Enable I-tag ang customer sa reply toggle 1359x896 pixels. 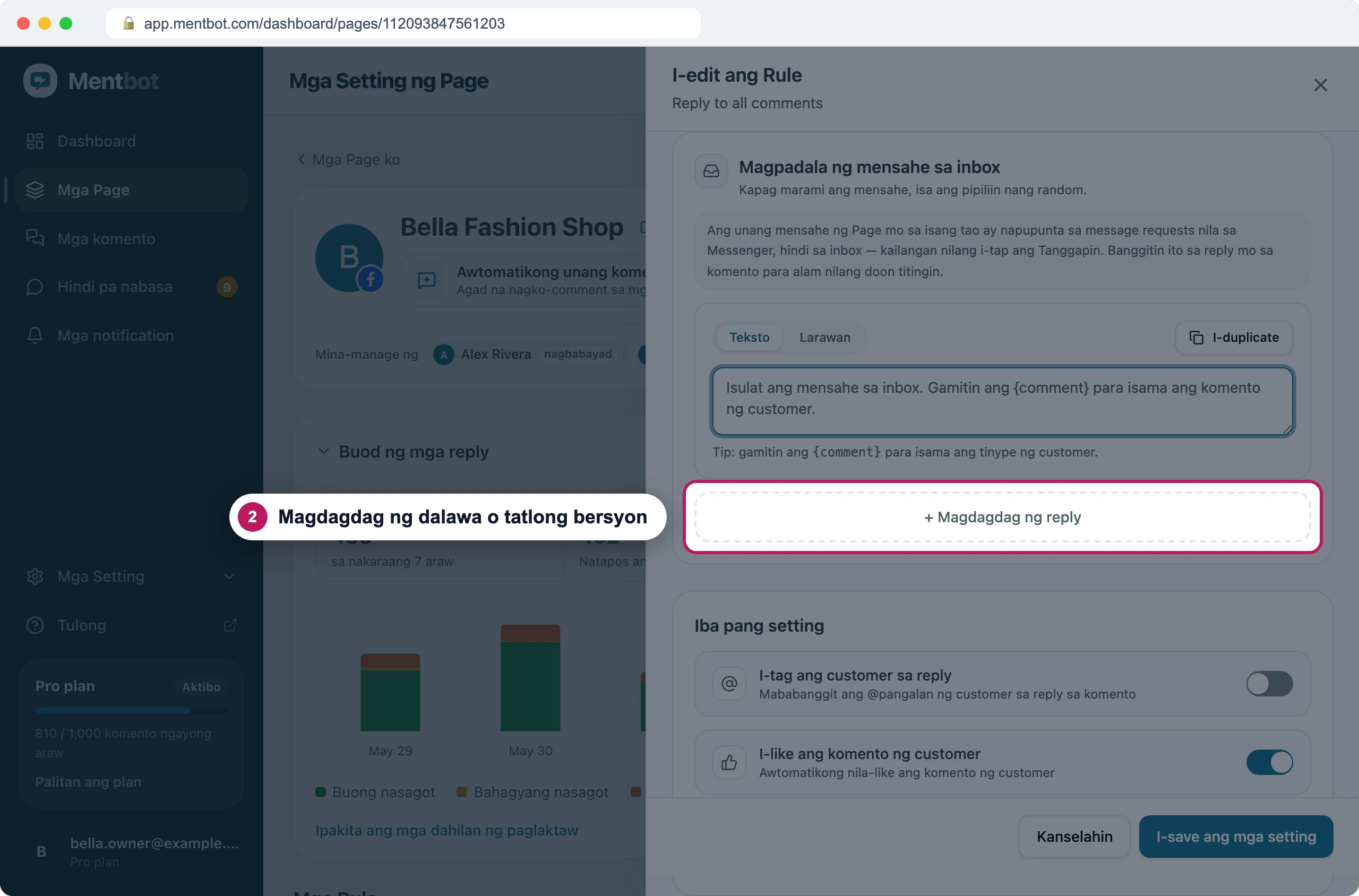pos(1269,684)
